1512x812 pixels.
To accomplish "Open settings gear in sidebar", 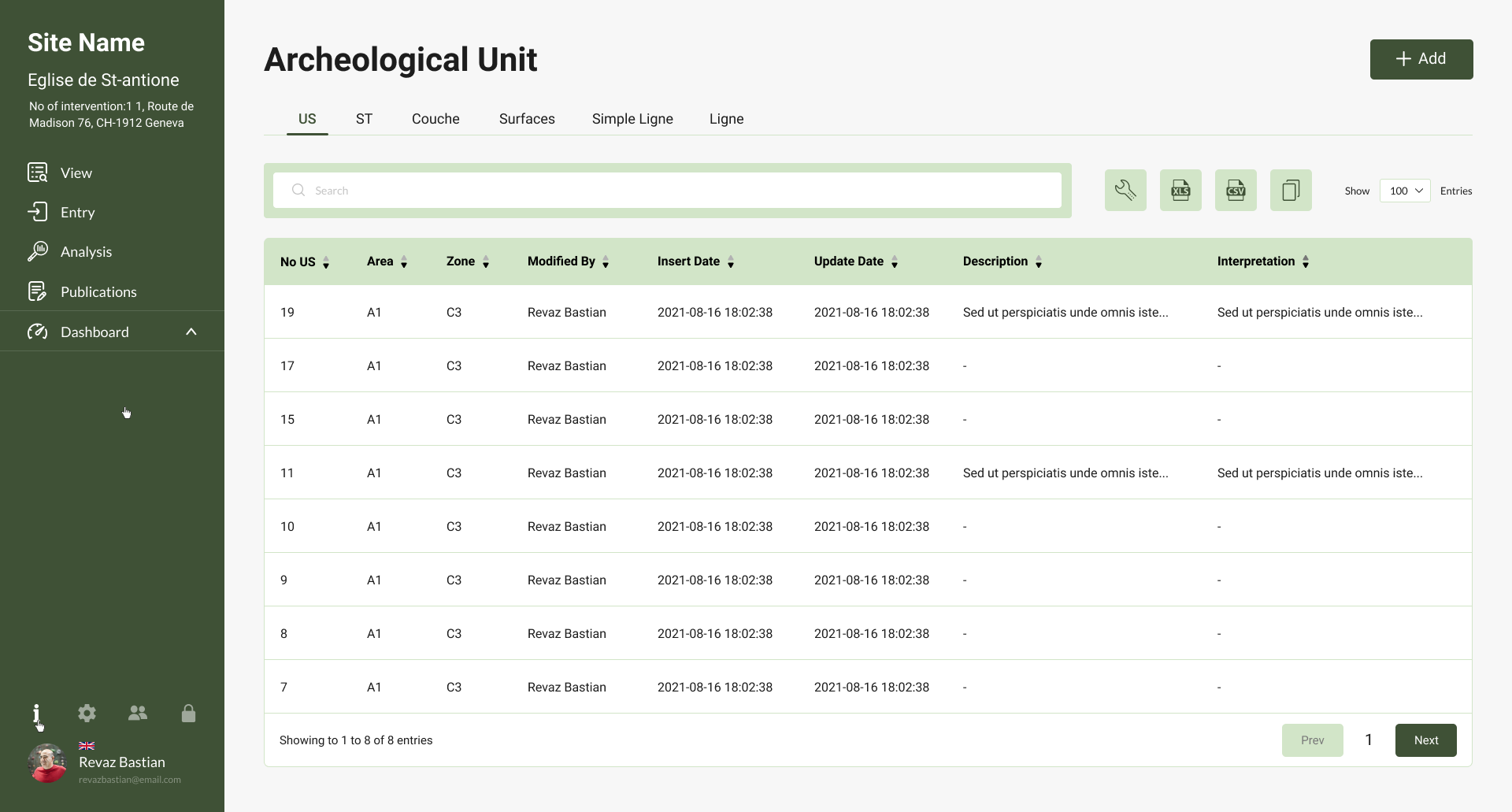I will click(87, 714).
